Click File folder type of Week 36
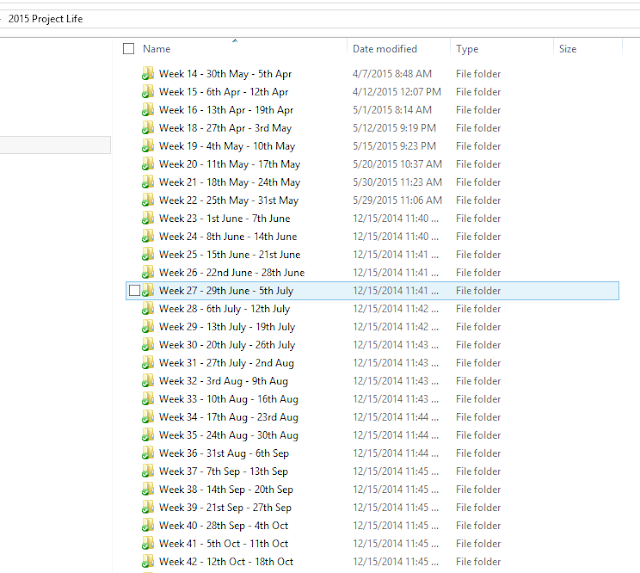Viewport: 640px width, 573px height. tap(478, 453)
